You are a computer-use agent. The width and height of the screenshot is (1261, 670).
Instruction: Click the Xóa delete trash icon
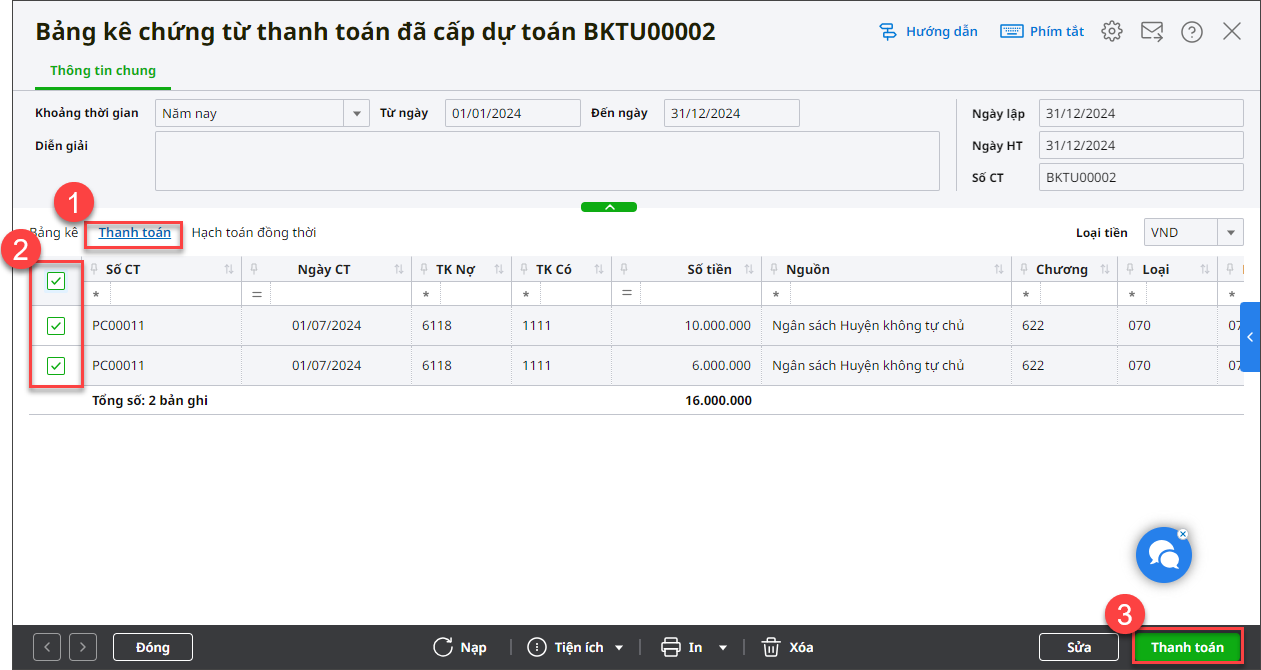(771, 647)
